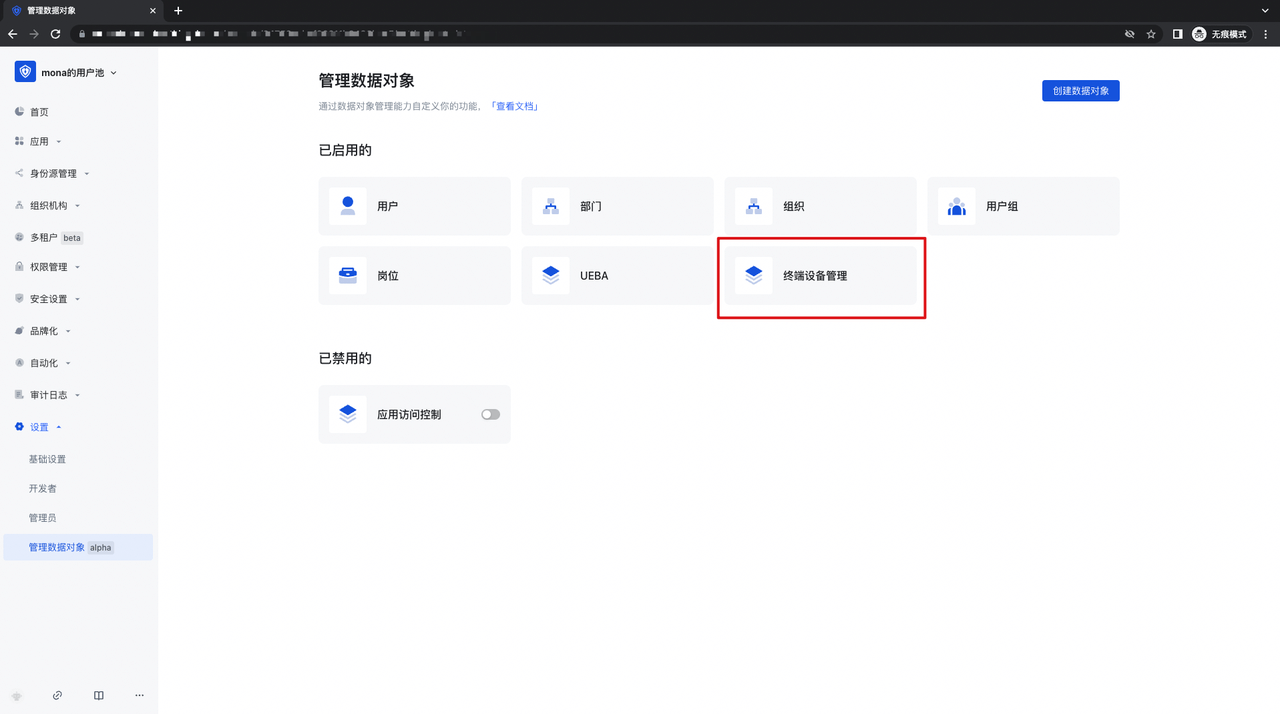This screenshot has height=714, width=1280.
Task: Click the 岗位 briefcase icon
Action: pyautogui.click(x=348, y=275)
